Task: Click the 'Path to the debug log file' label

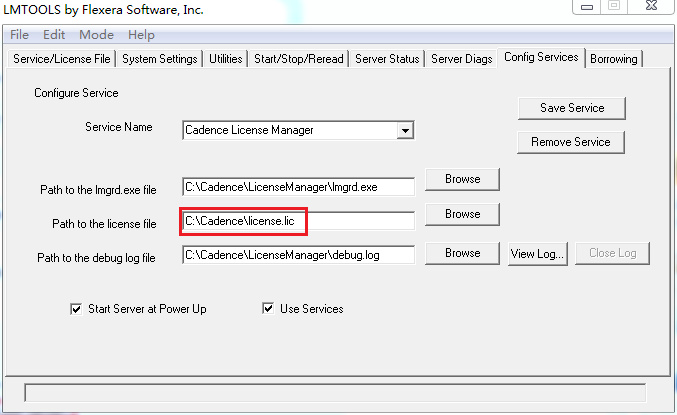Action: 96,258
